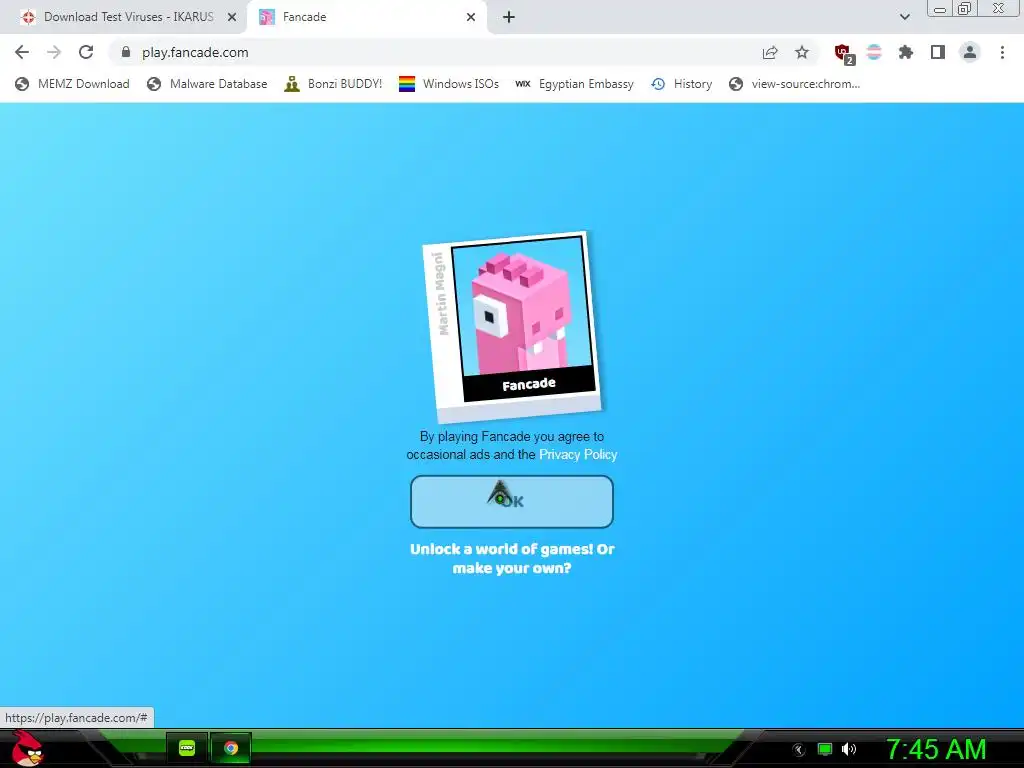Image resolution: width=1024 pixels, height=768 pixels.
Task: View site info via the lock icon
Action: click(x=126, y=52)
